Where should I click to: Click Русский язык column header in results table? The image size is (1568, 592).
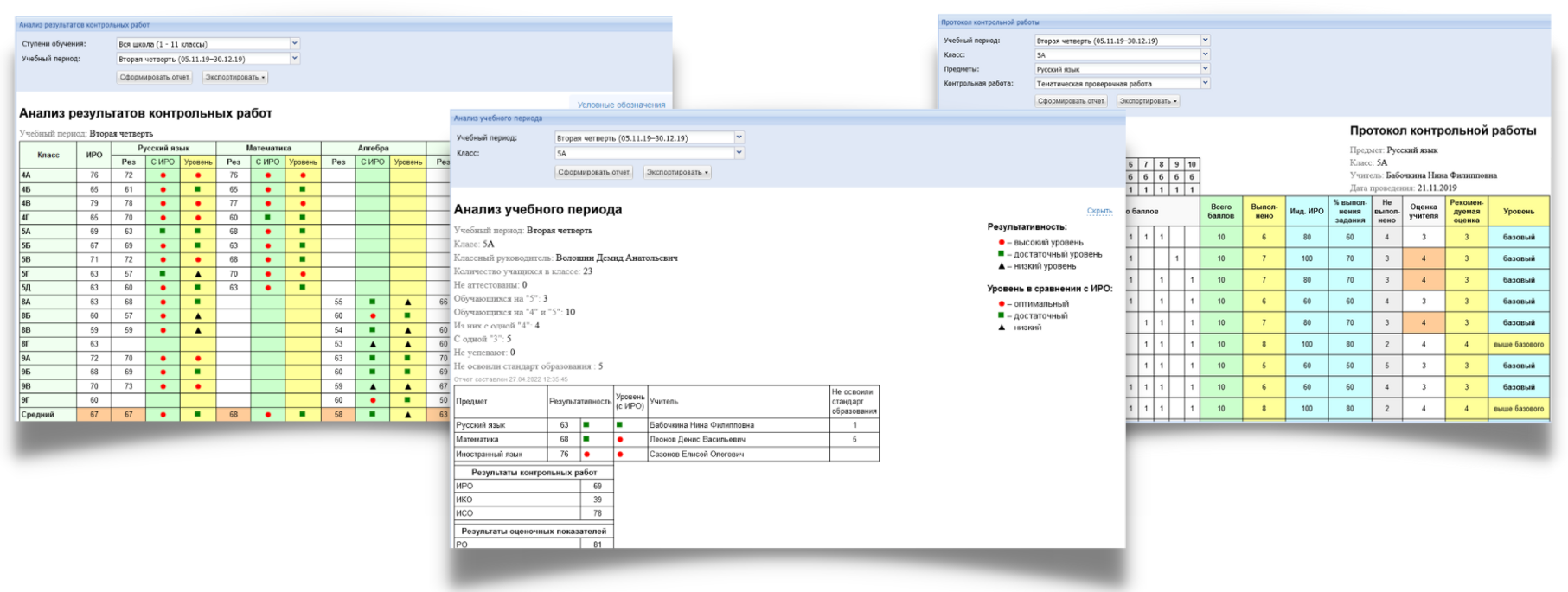pyautogui.click(x=163, y=148)
